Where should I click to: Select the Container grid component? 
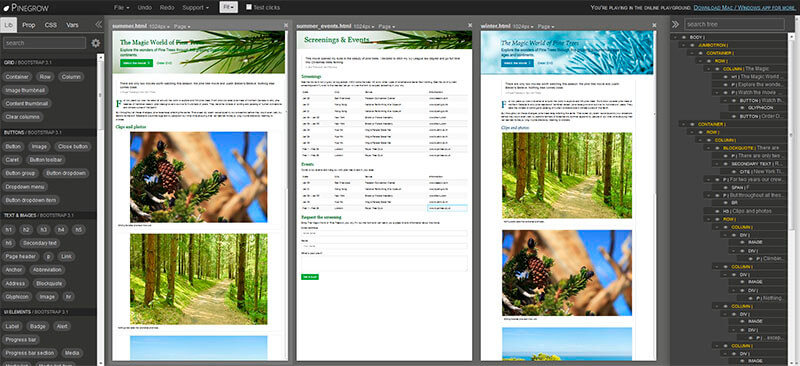point(17,77)
